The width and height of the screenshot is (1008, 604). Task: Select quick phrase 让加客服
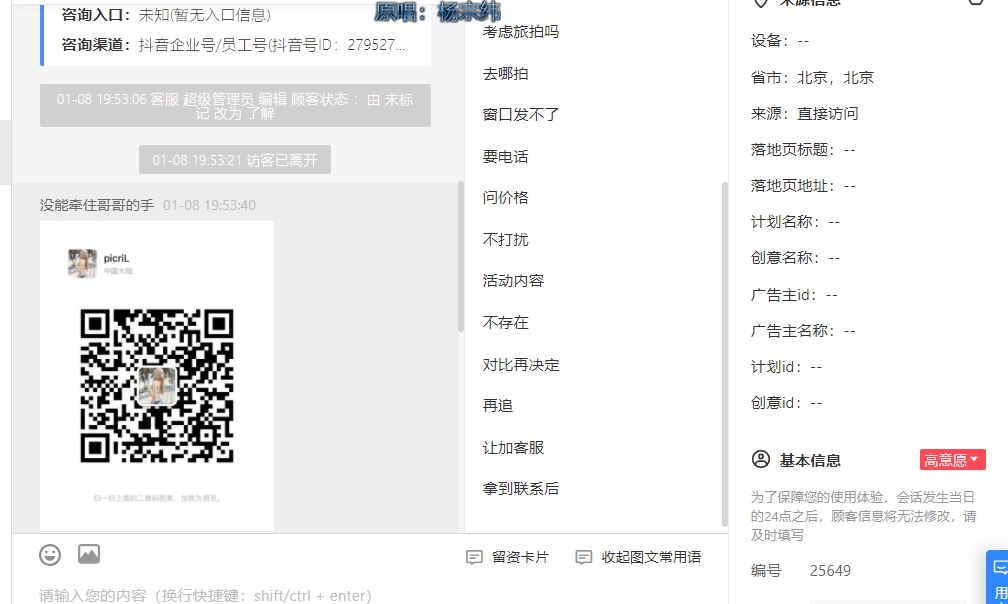513,448
